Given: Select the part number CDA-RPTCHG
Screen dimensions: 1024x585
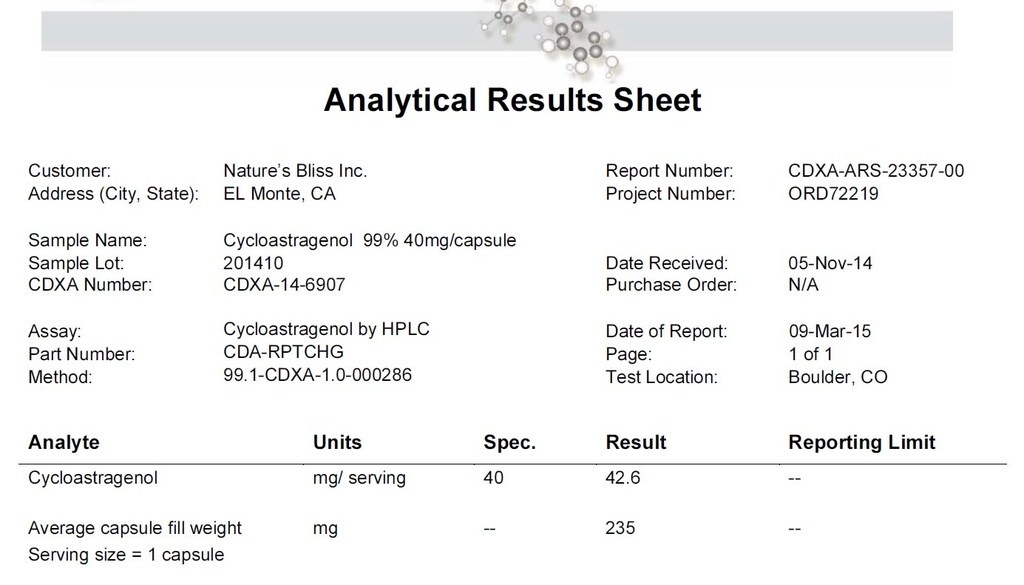Looking at the screenshot, I should [283, 353].
